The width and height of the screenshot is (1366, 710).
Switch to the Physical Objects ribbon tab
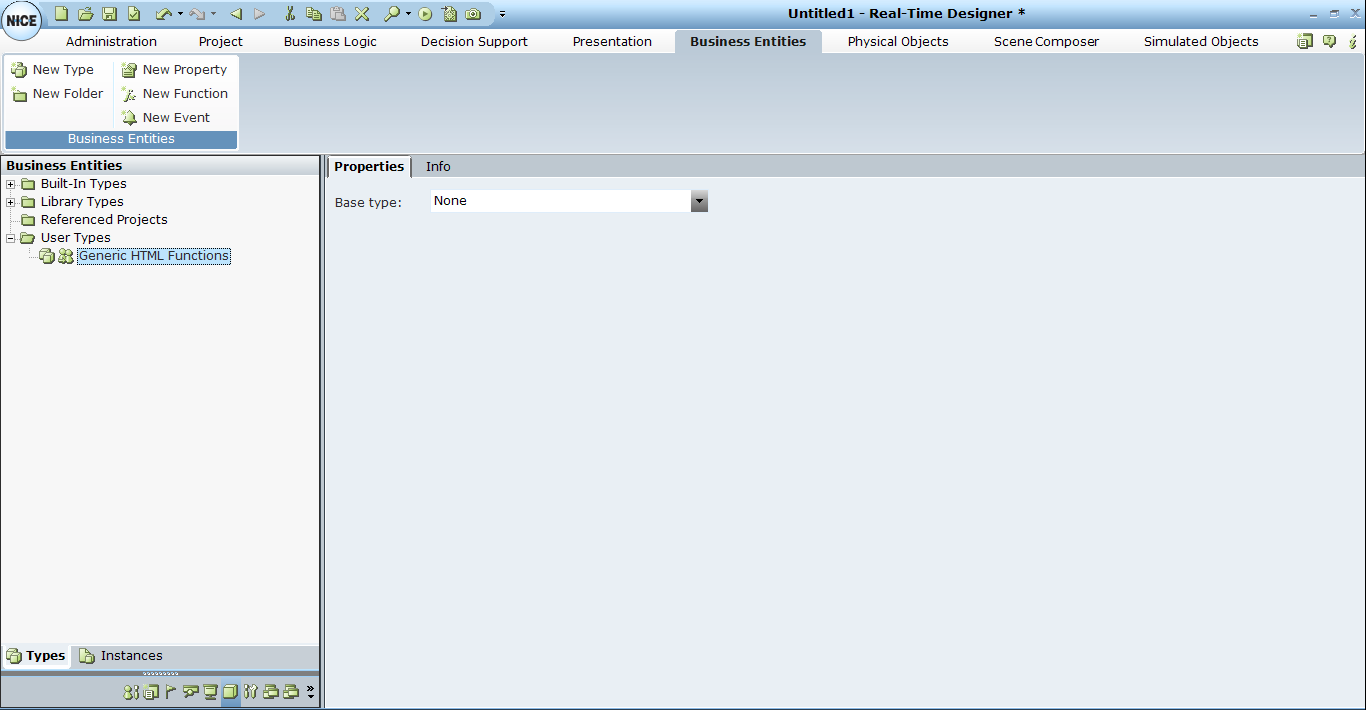(x=897, y=41)
